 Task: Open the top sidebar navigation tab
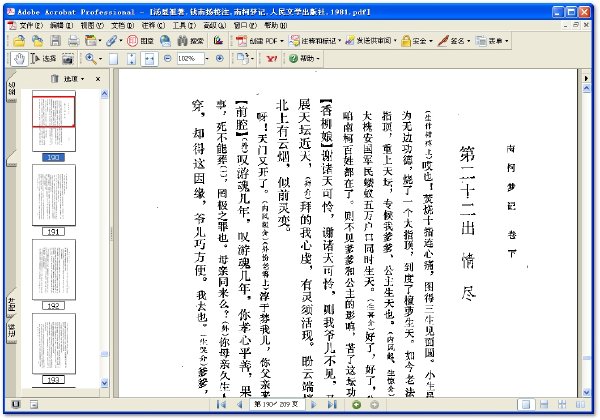11,89
